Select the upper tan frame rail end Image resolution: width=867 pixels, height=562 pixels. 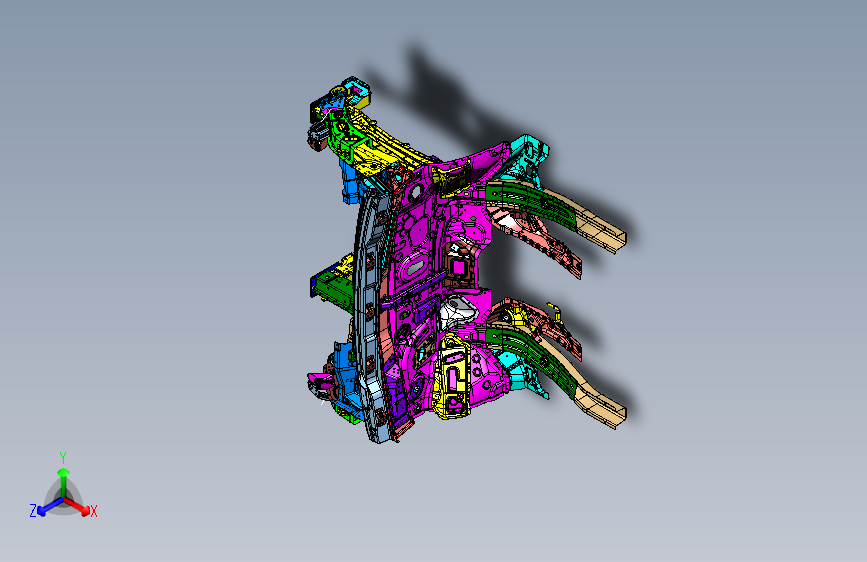600,231
